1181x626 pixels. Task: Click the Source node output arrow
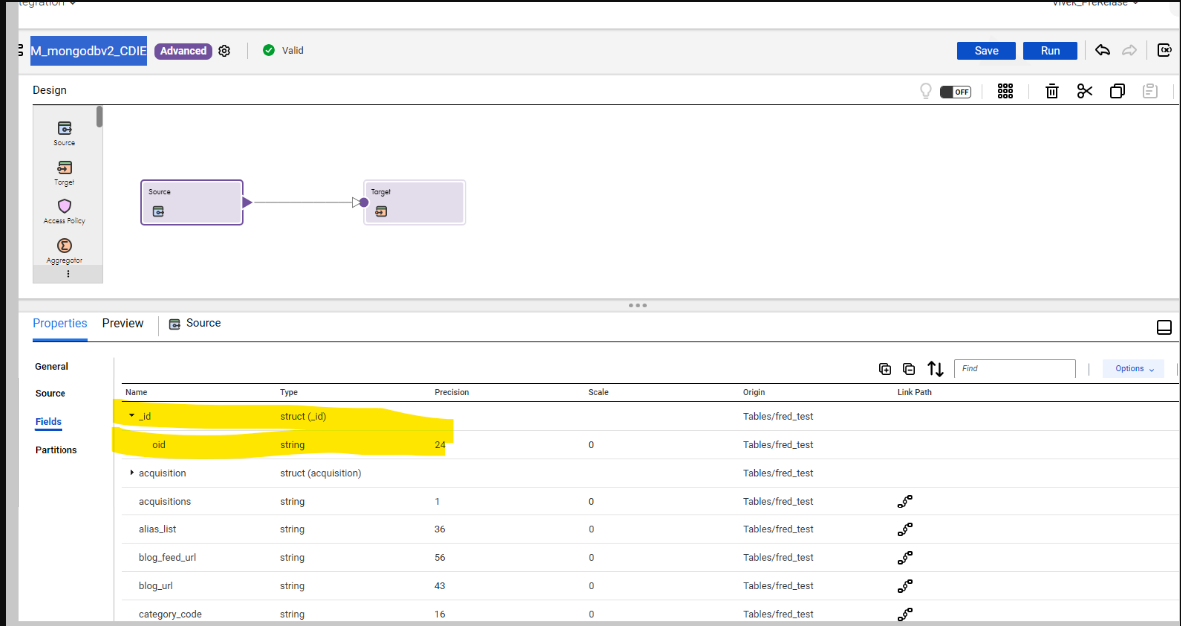[247, 202]
